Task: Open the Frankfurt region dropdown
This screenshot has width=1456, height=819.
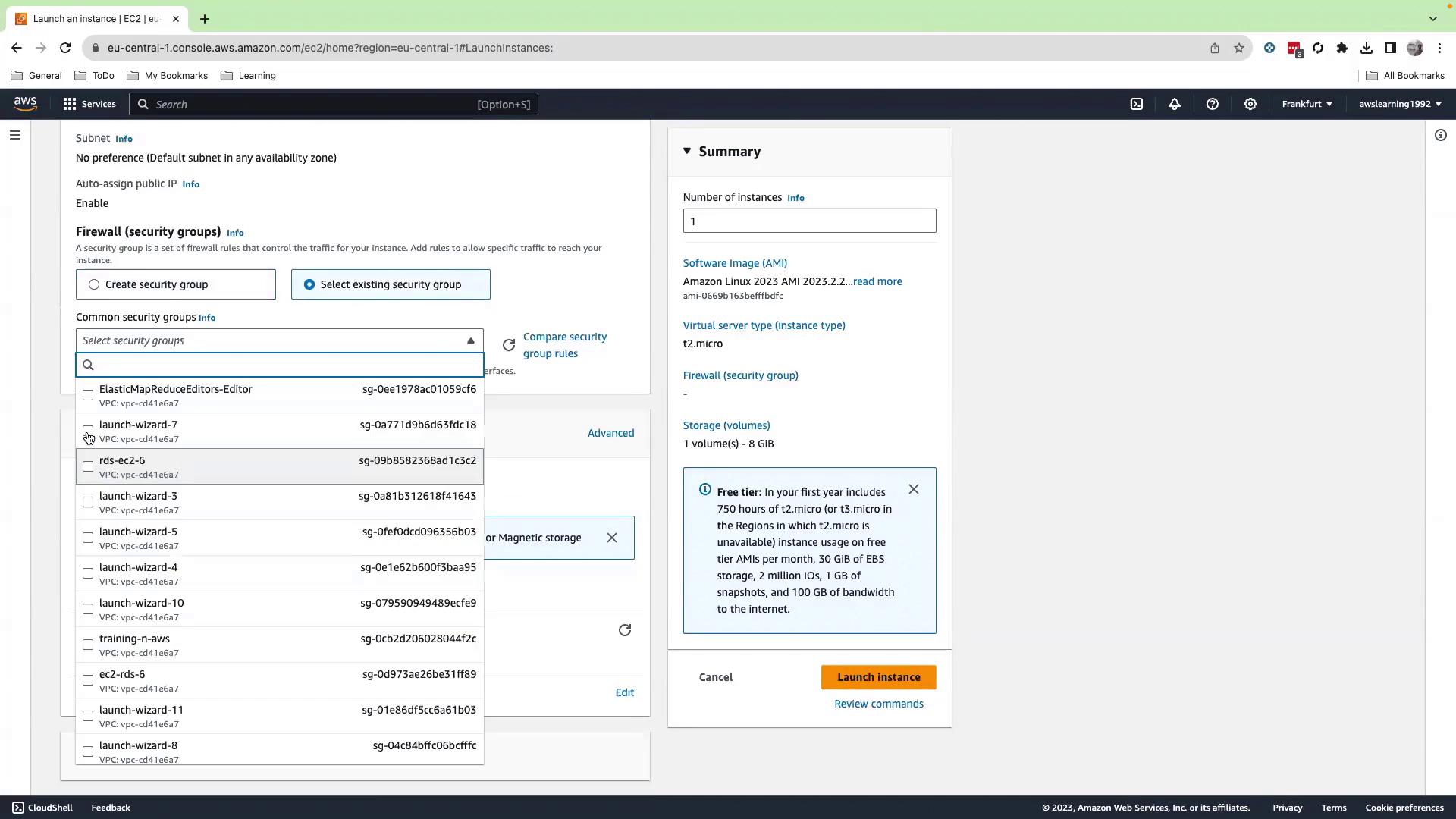Action: 1307,104
